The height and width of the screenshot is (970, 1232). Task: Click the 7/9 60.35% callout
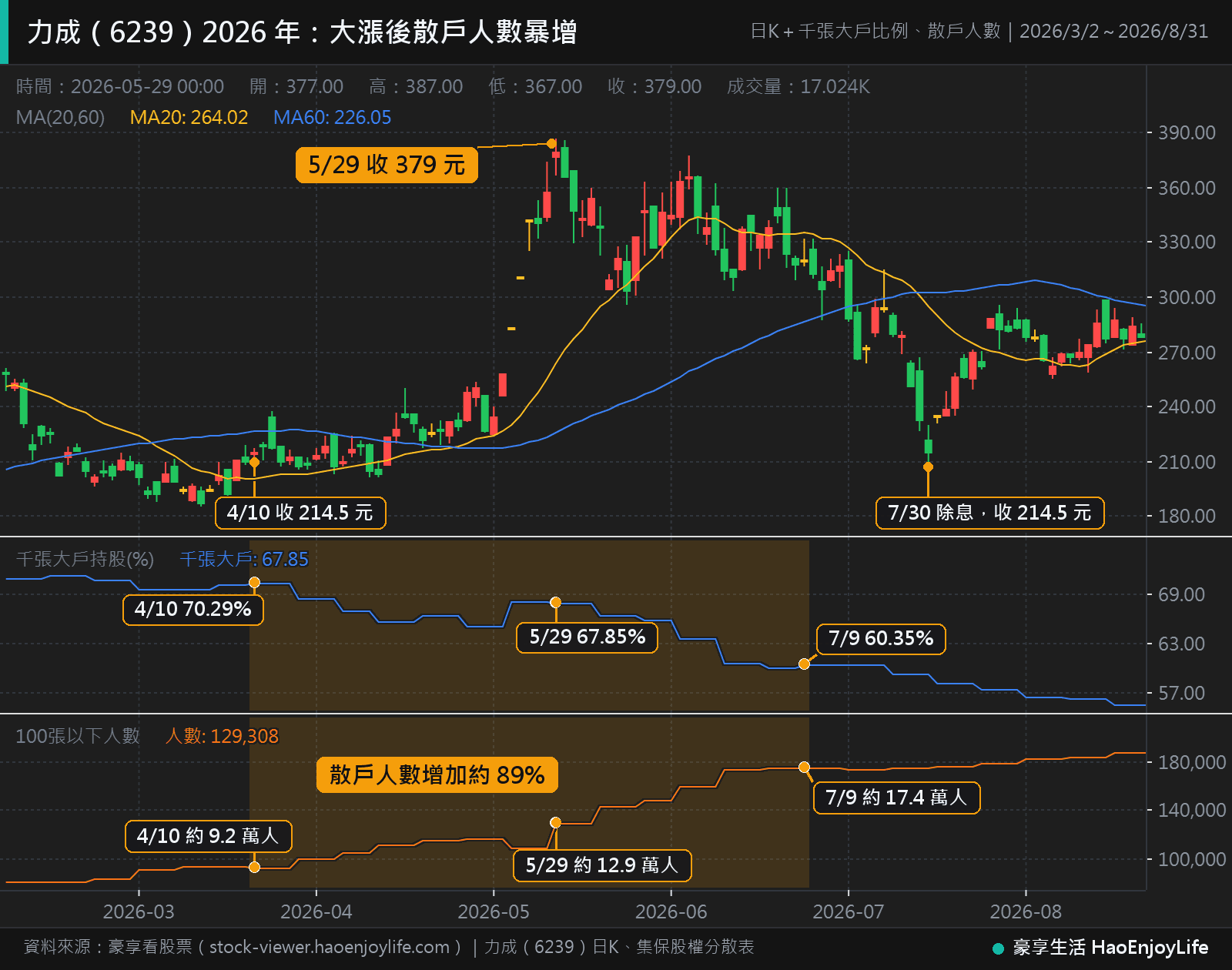click(x=881, y=638)
